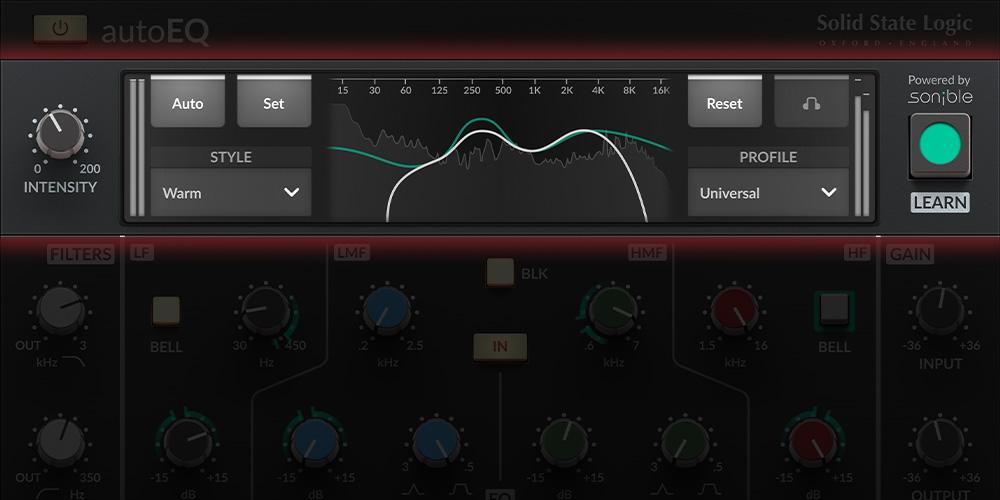Open the Style dropdown showing Warm
The height and width of the screenshot is (500, 1000).
point(231,193)
